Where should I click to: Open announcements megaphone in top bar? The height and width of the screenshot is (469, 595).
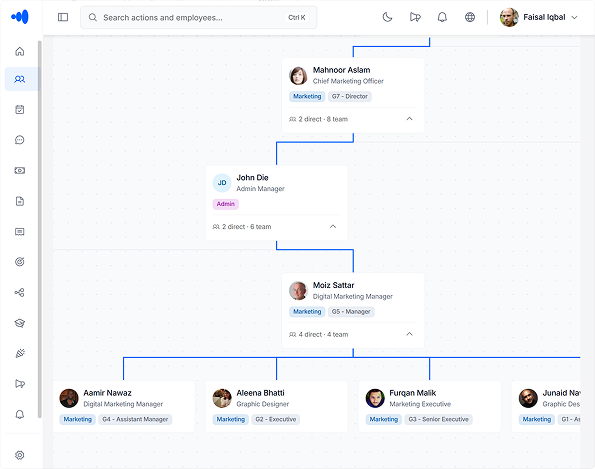(x=415, y=17)
